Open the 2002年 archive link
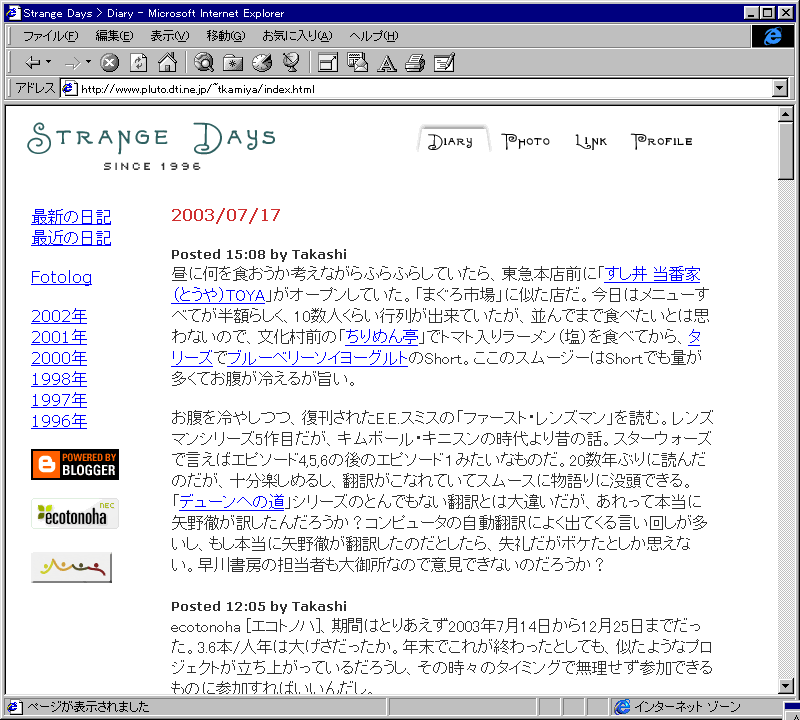 (59, 316)
